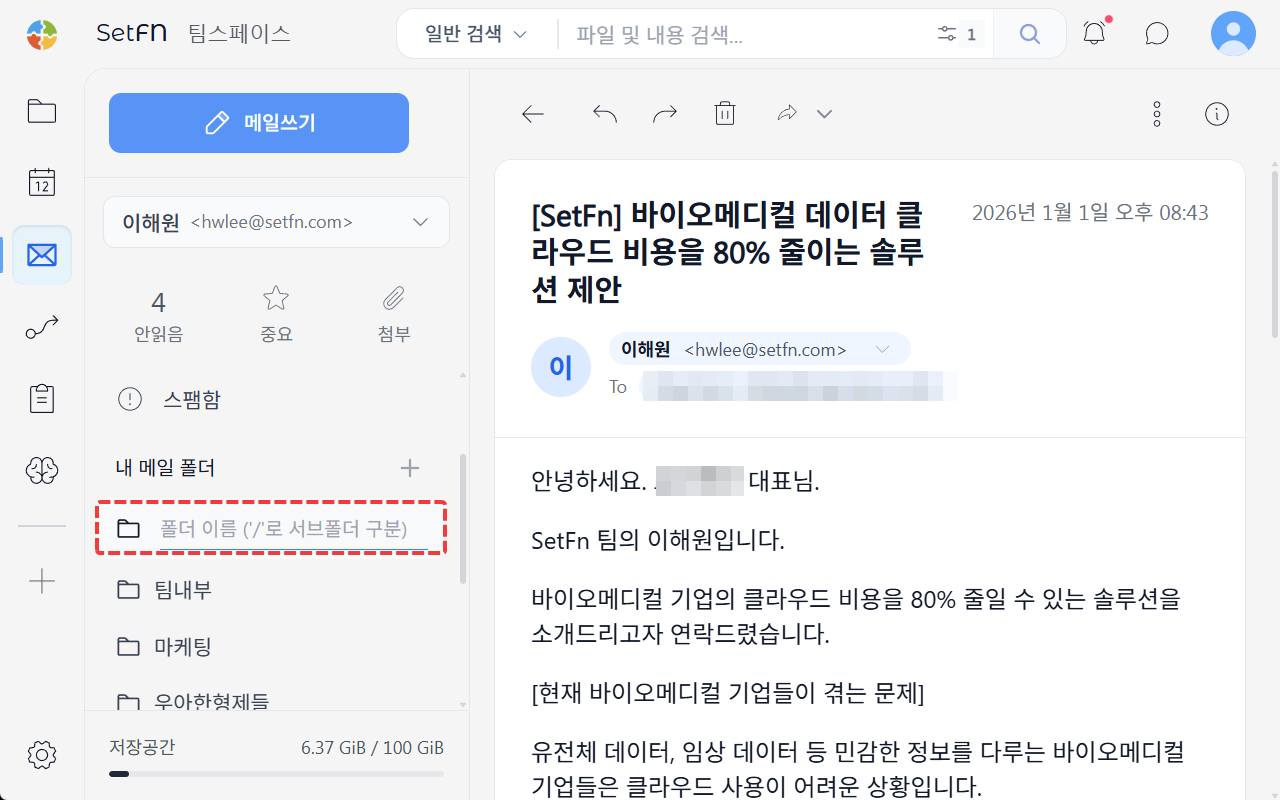Click the date '2026년 1월 1일 오후 08:43'
The height and width of the screenshot is (800, 1280).
[x=1090, y=213]
